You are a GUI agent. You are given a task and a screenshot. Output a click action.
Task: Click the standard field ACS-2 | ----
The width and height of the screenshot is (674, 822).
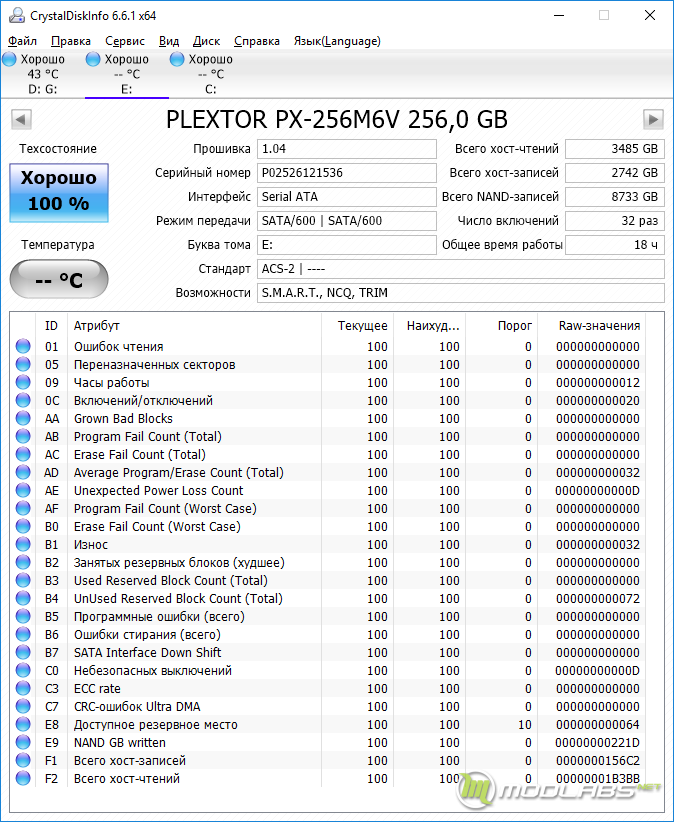point(461,269)
